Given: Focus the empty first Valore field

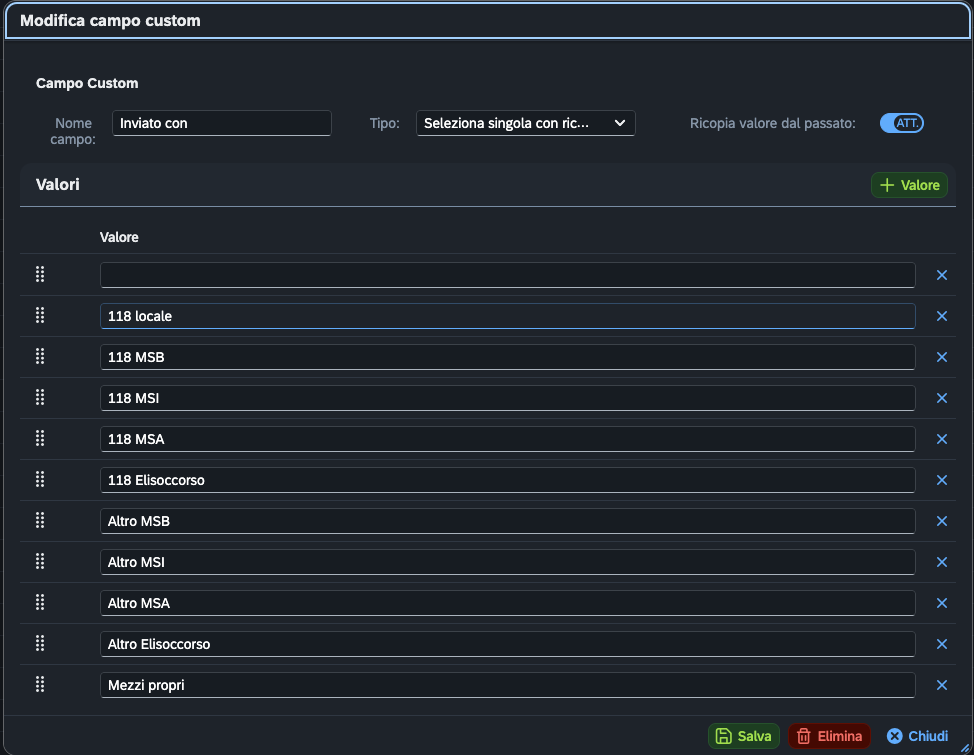Looking at the screenshot, I should pyautogui.click(x=507, y=275).
